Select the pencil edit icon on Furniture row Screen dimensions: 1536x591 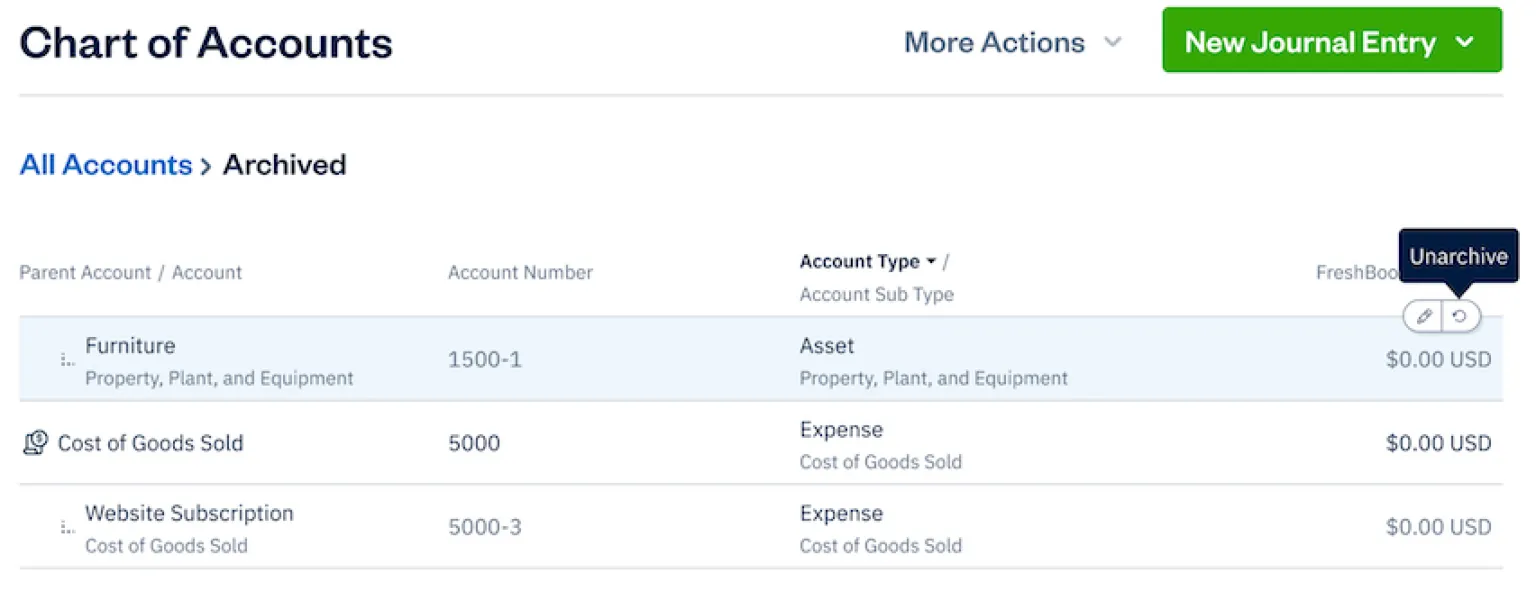1424,316
